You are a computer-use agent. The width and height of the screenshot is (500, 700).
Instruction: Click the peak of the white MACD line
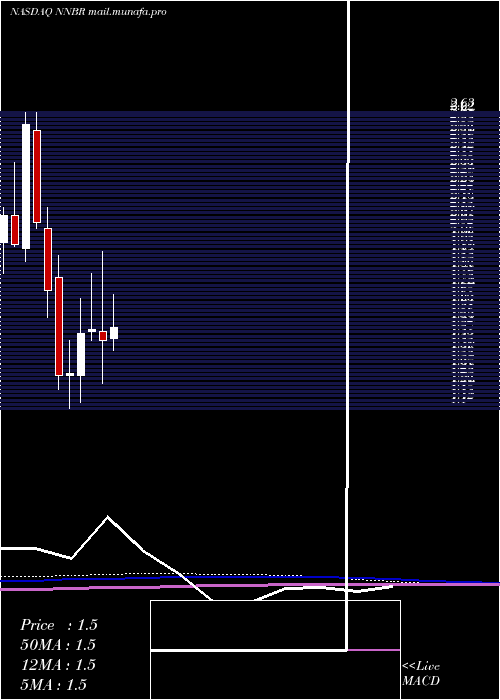[x=108, y=517]
